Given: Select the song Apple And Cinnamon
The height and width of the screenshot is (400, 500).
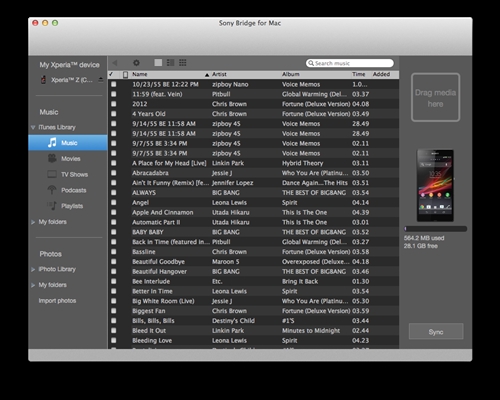Looking at the screenshot, I should click(x=163, y=212).
